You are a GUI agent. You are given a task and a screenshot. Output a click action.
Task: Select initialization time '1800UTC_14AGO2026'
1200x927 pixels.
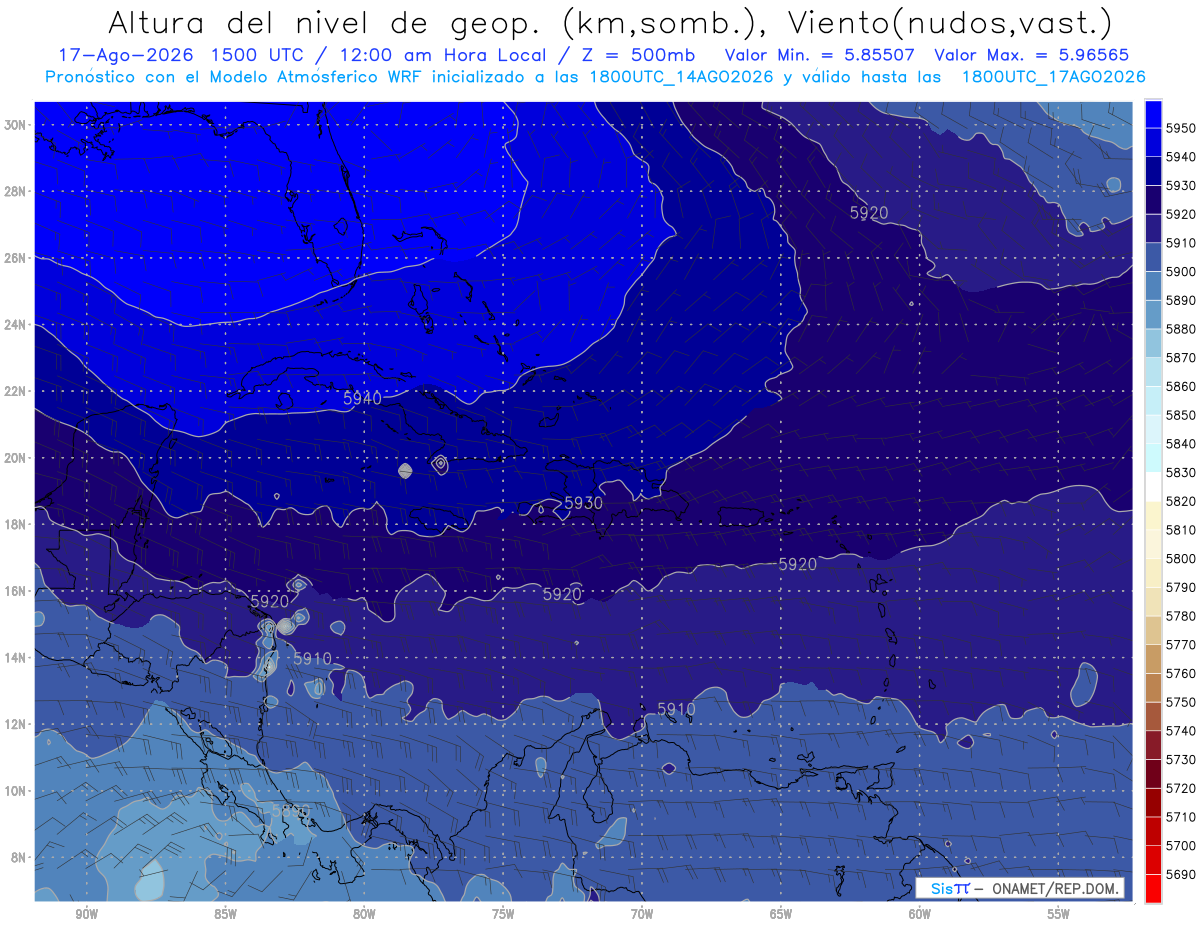[682, 77]
